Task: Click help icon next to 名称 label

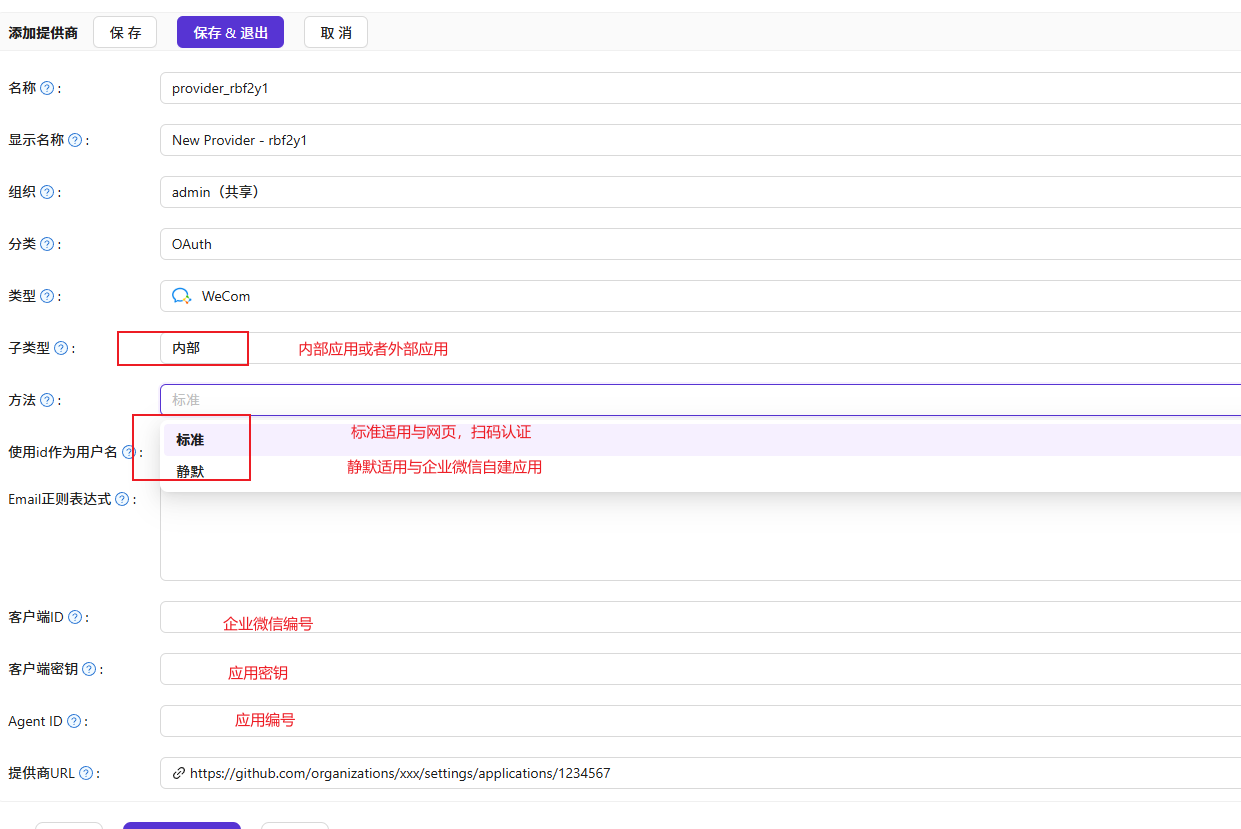Action: pos(47,88)
